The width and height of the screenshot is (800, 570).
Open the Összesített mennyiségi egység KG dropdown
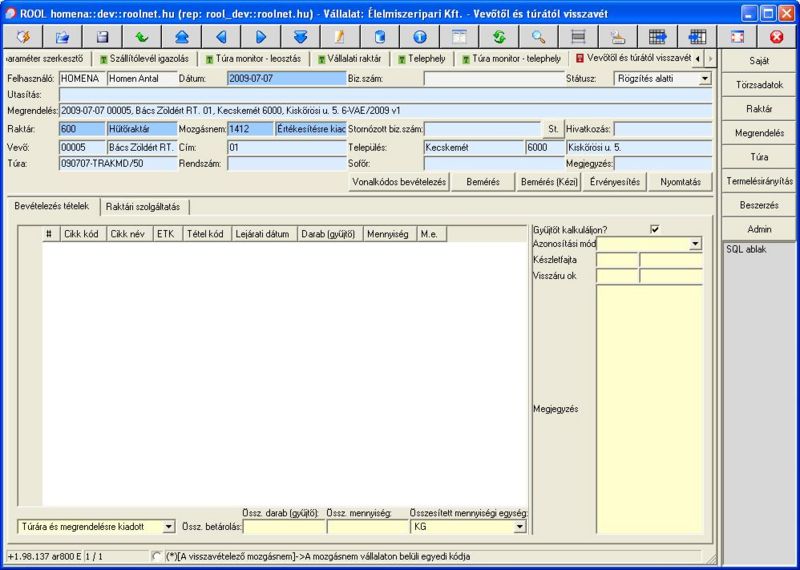click(519, 526)
